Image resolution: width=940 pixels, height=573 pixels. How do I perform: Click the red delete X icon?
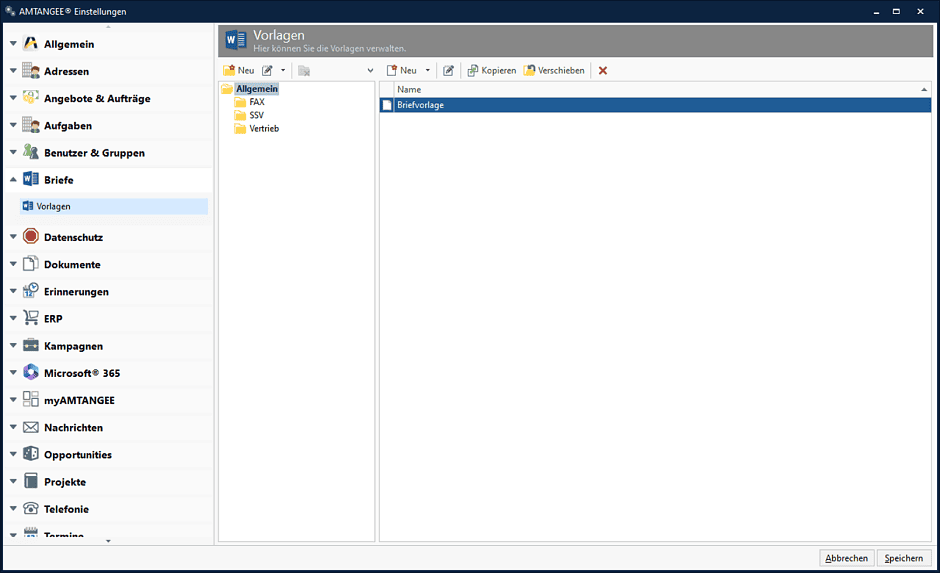tap(603, 70)
